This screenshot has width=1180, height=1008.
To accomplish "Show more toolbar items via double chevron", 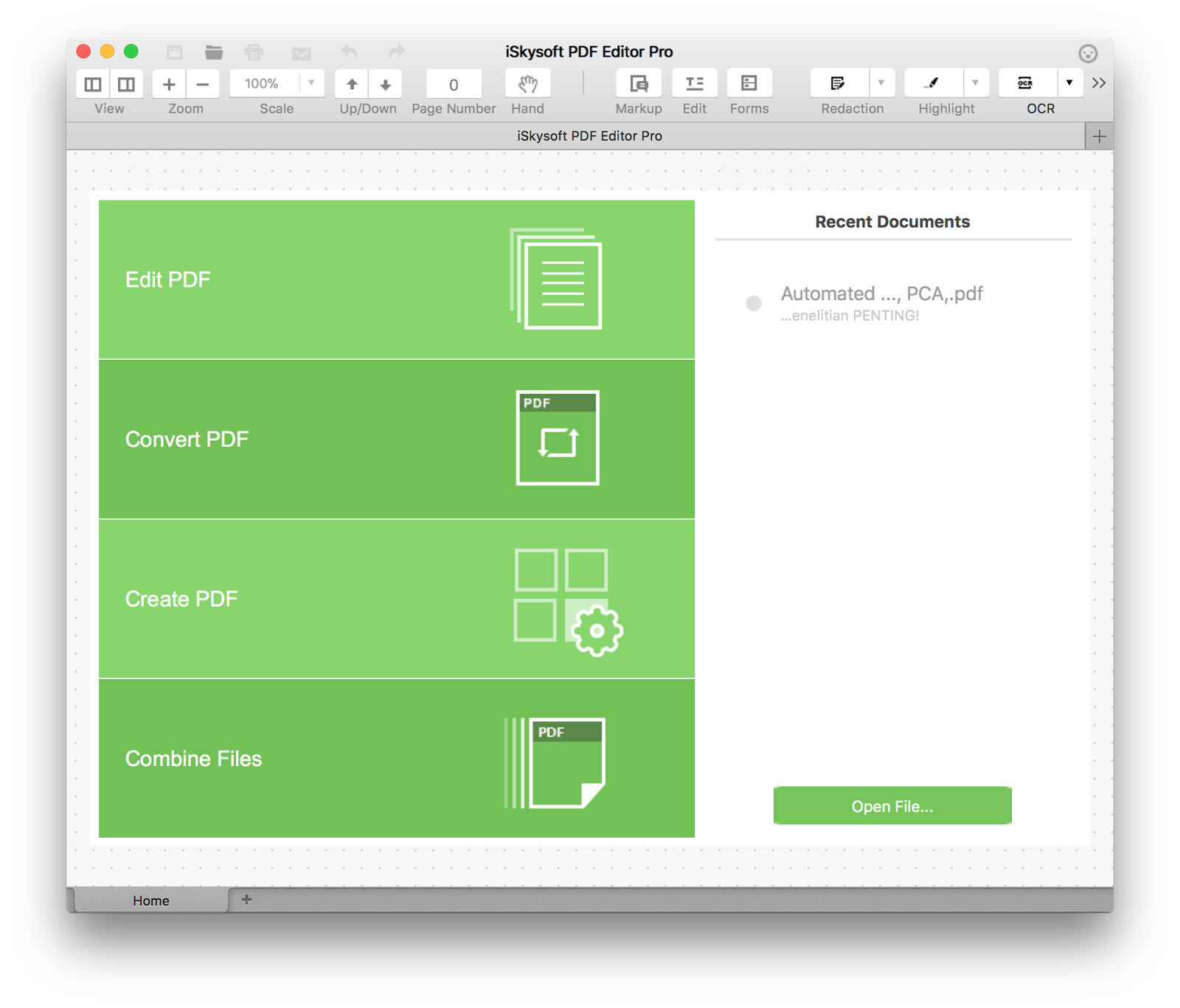I will tap(1099, 83).
